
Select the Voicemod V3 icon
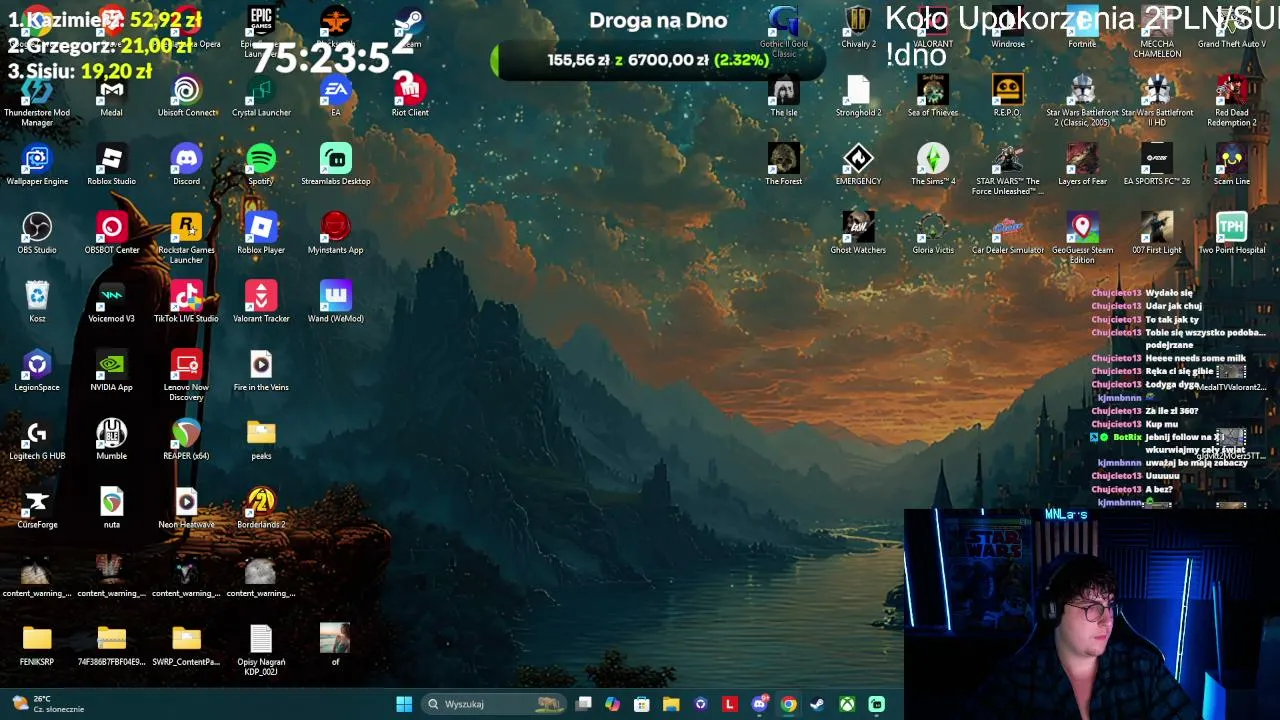[x=111, y=303]
